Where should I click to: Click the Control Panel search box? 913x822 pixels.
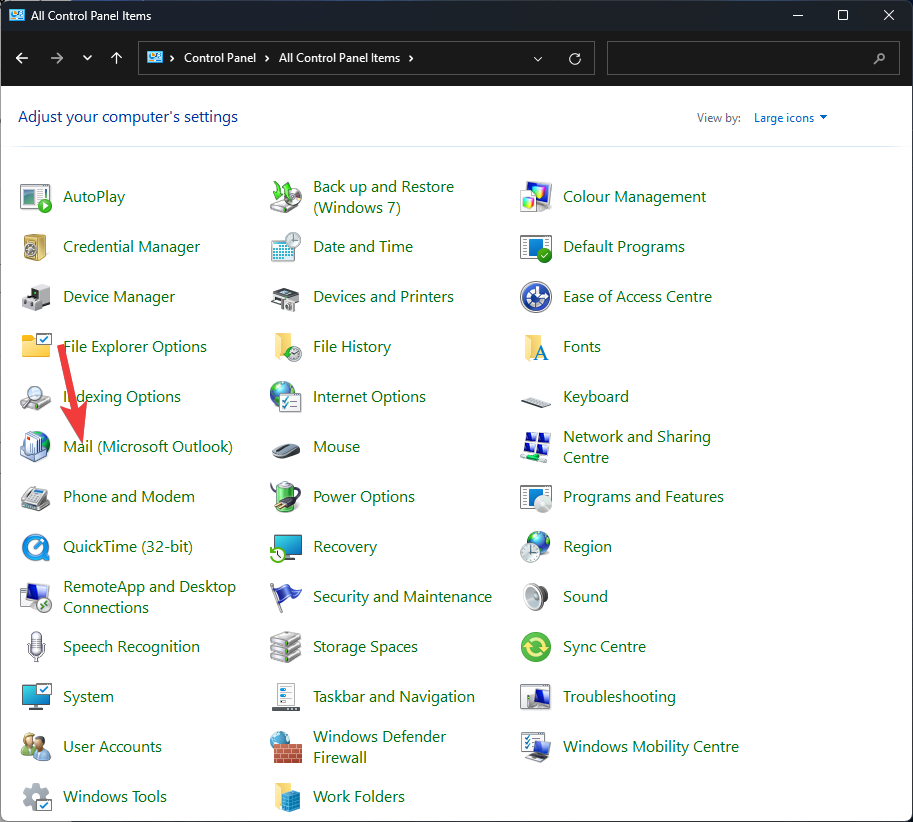[740, 58]
